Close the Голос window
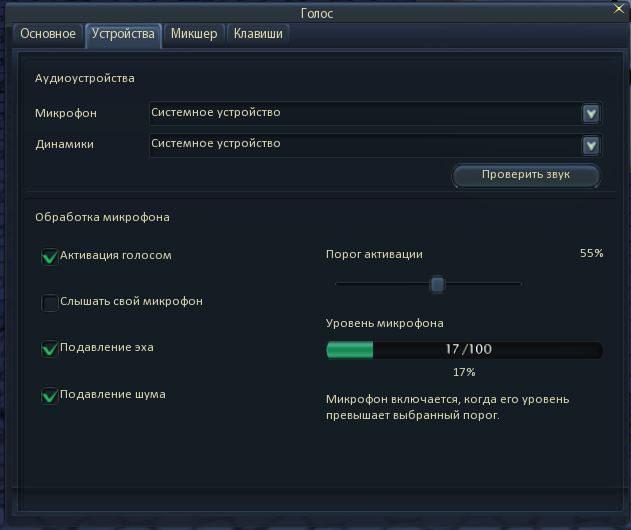631x530 pixels. [619, 9]
